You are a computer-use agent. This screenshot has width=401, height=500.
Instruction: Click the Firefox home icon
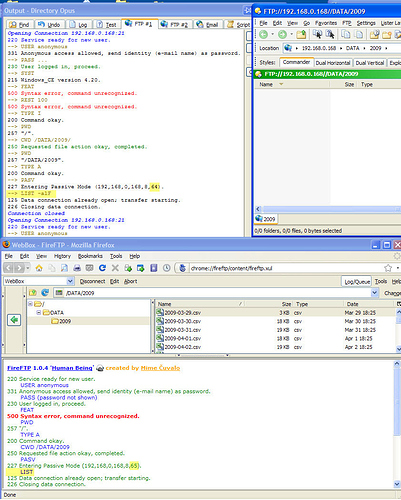(x=39, y=268)
